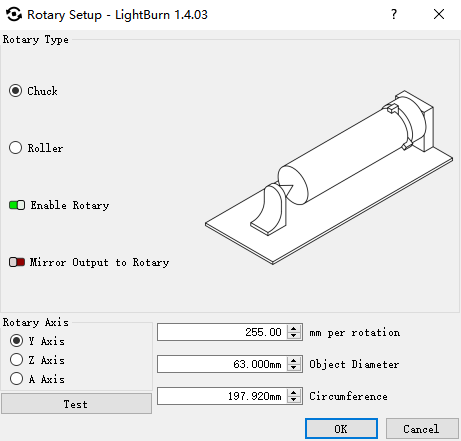Viewport: 461px width, 441px height.
Task: Click the LightBurn app icon in title bar
Action: 14,14
